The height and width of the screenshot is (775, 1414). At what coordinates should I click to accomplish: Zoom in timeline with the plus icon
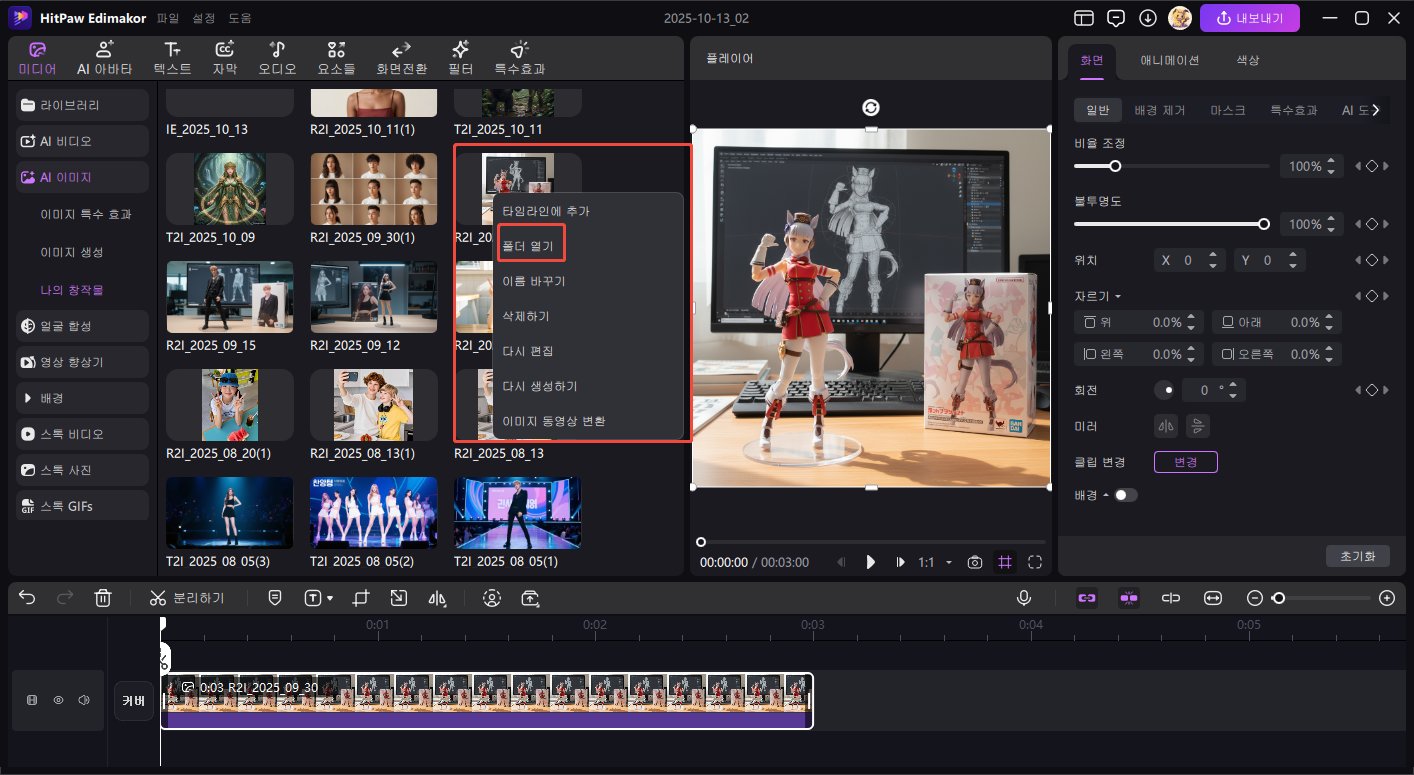pos(1386,598)
